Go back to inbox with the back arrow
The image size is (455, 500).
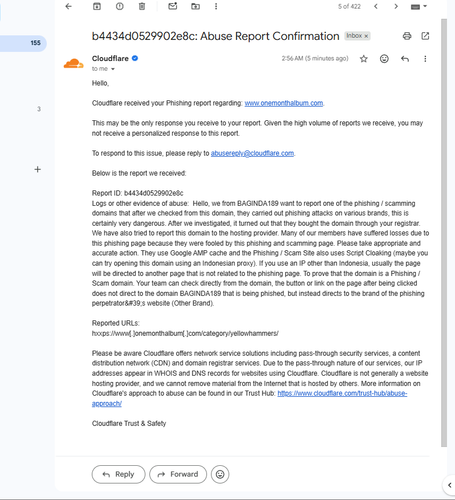tap(69, 6)
